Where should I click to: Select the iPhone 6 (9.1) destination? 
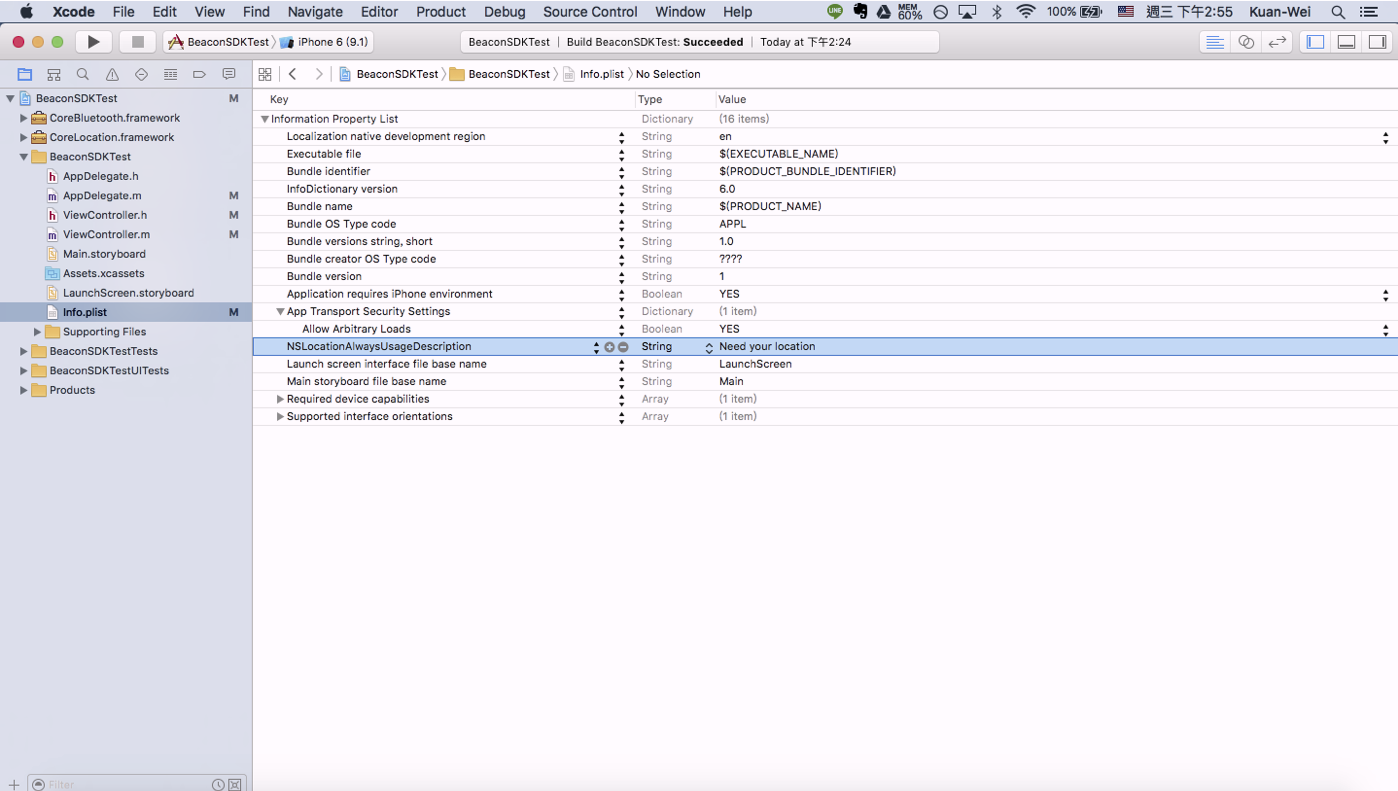(324, 42)
